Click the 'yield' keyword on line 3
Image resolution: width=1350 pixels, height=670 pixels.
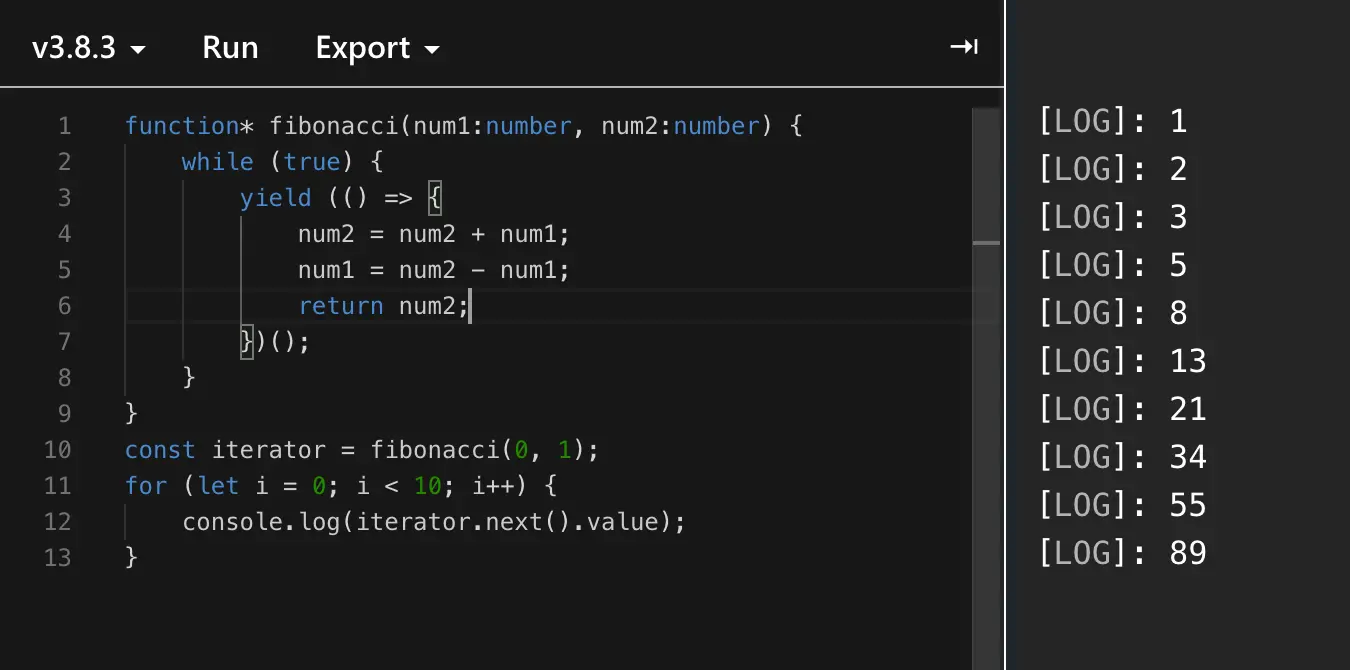(275, 198)
